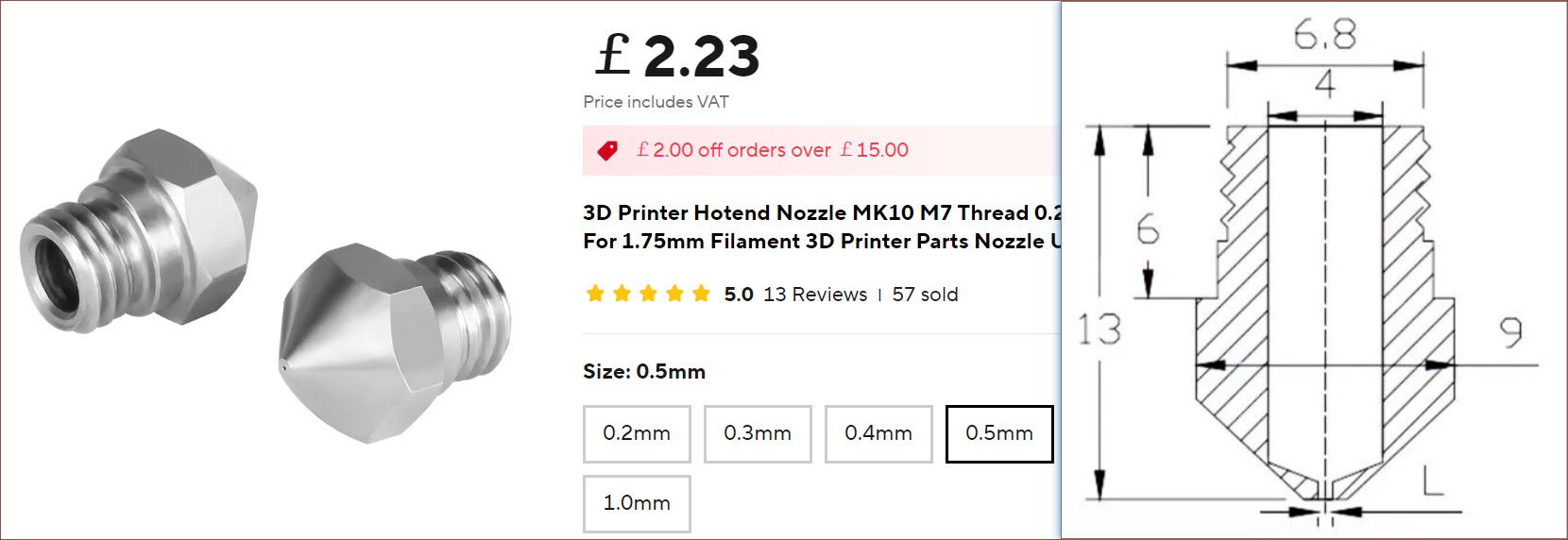Click the first gold rating star
This screenshot has width=1568, height=540.
pos(595,294)
